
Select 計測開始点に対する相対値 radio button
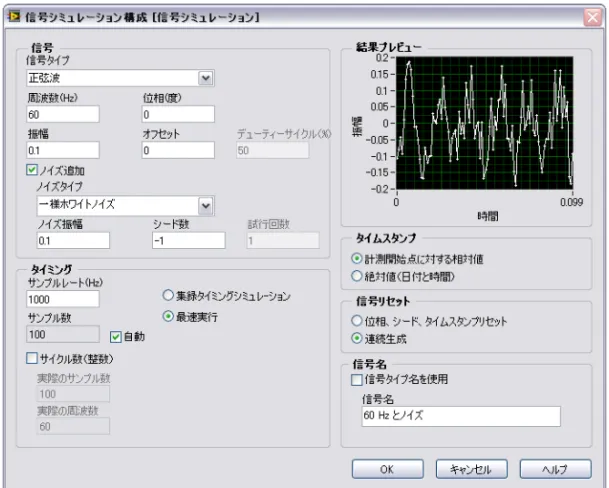tap(356, 258)
